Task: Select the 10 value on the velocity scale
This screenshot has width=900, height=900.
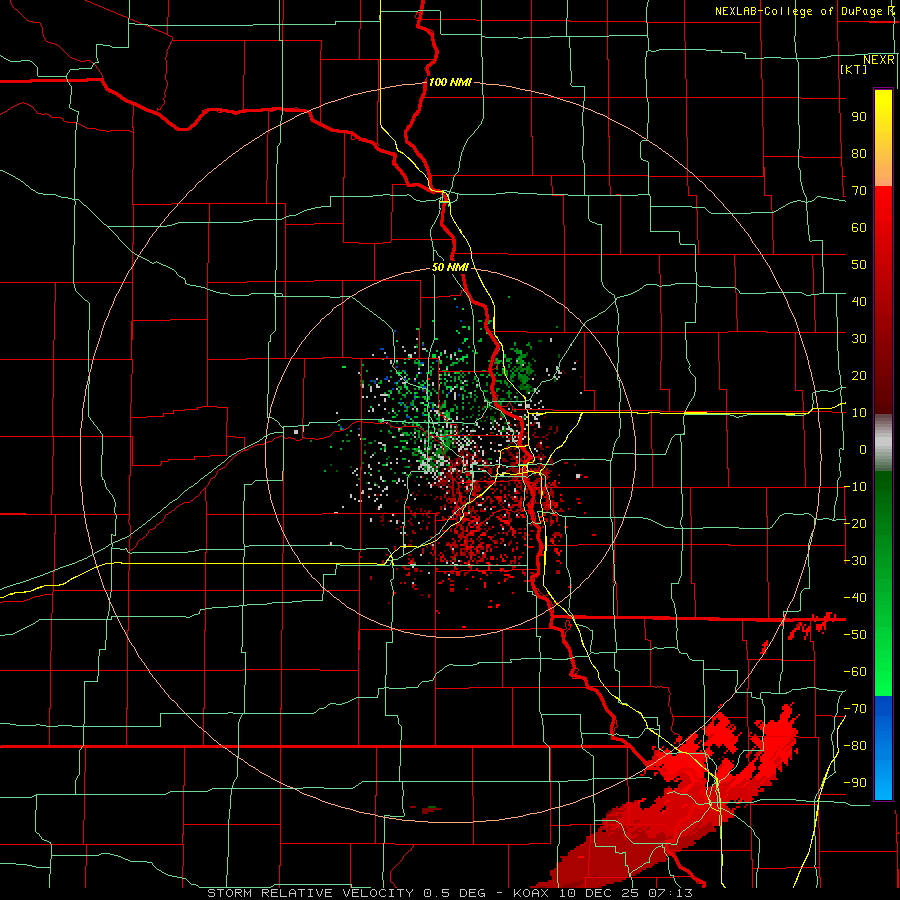Action: coord(859,413)
